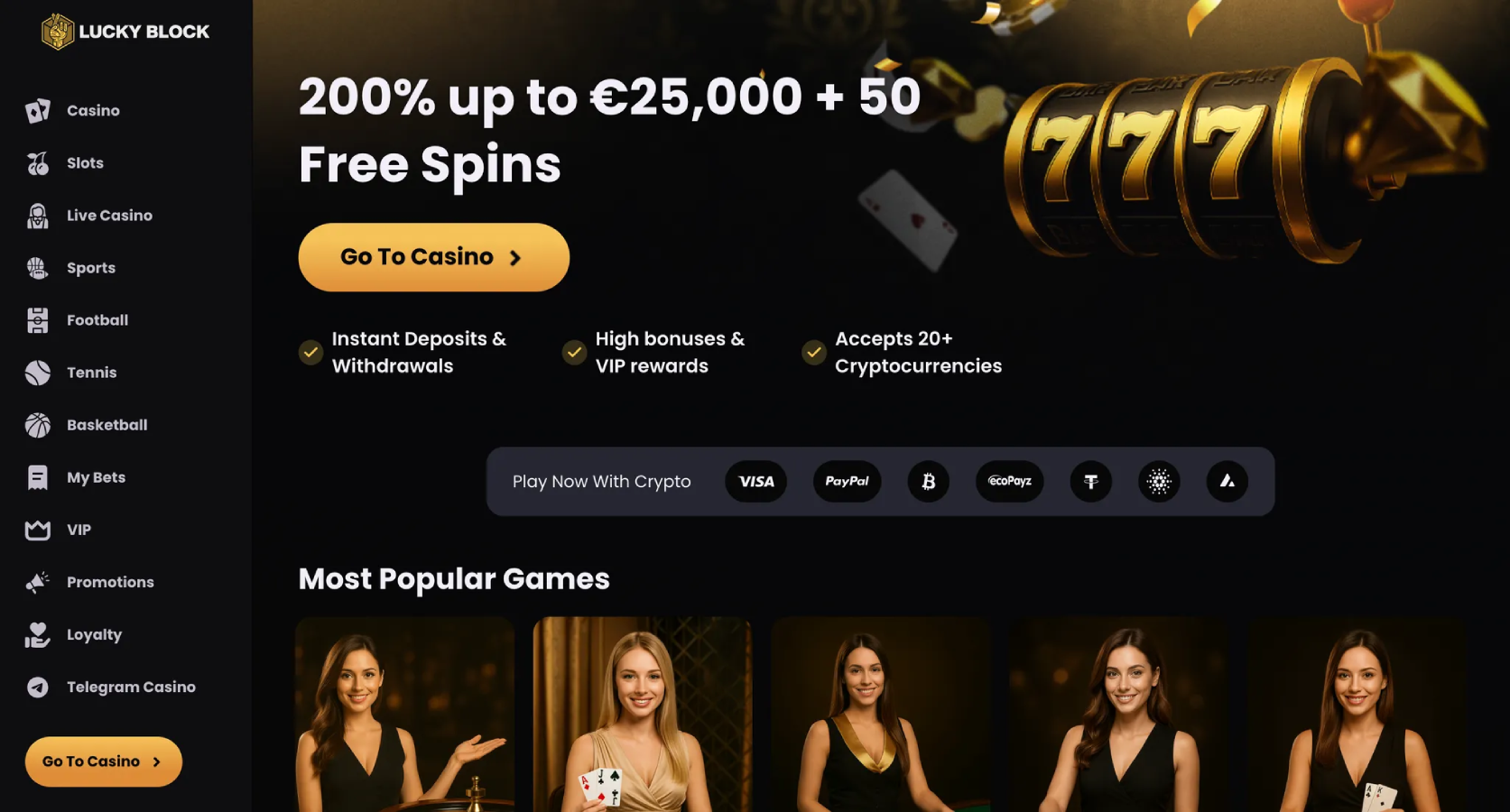Choose the Cardano payment icon
This screenshot has height=812, width=1510.
click(x=1159, y=482)
